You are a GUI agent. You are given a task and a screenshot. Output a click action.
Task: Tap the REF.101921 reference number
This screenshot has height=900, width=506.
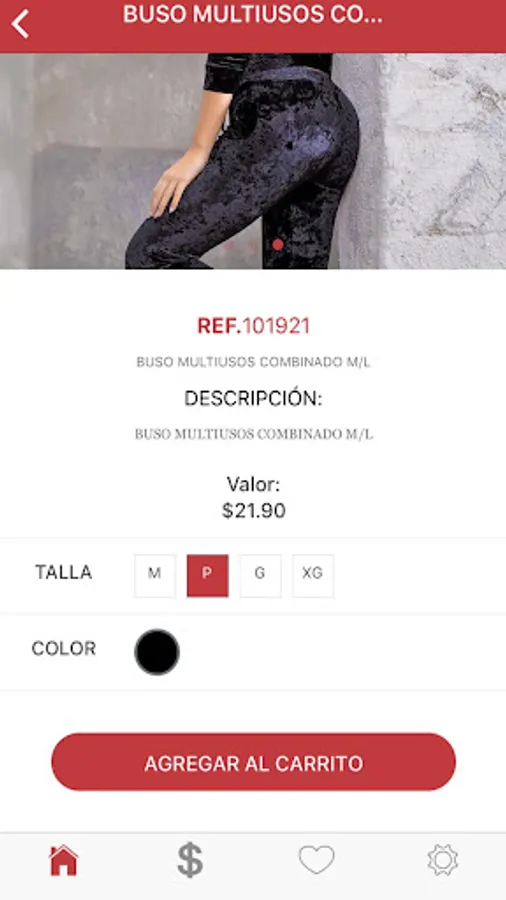point(254,326)
